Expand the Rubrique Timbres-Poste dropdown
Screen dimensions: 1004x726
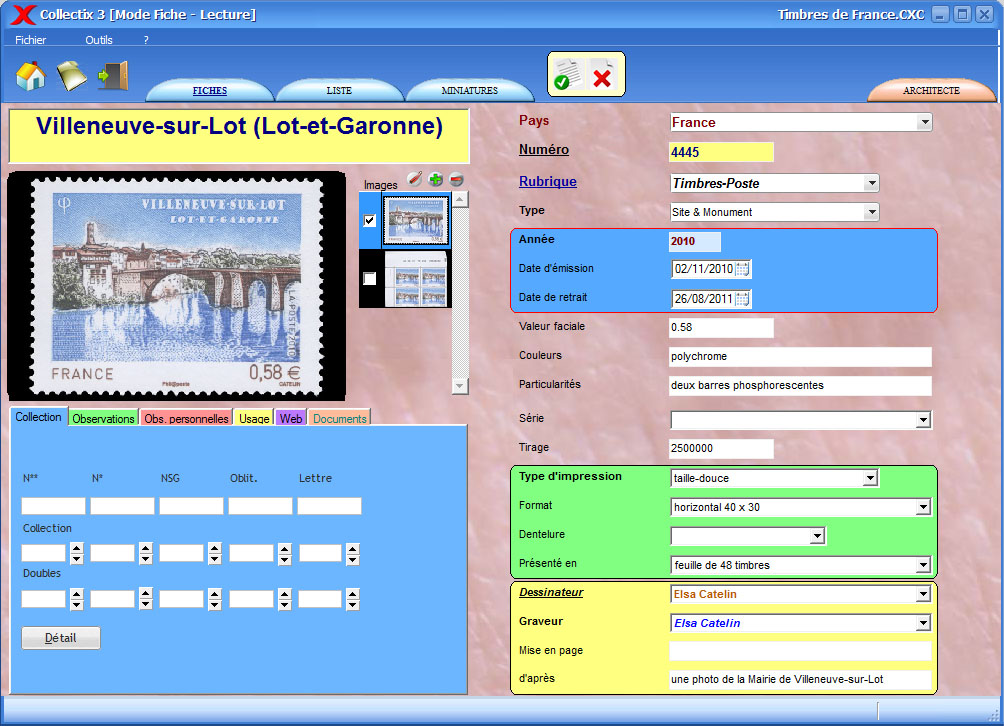pyautogui.click(x=871, y=183)
